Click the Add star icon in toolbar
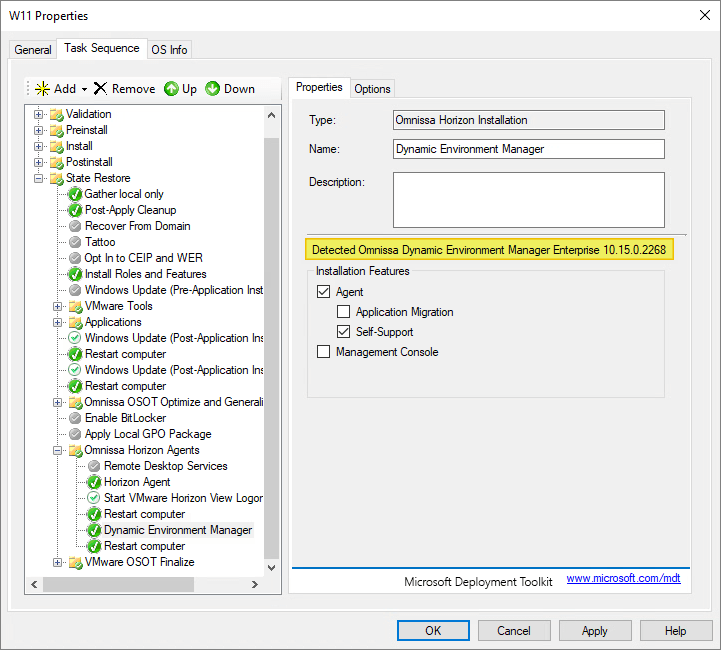 42,89
